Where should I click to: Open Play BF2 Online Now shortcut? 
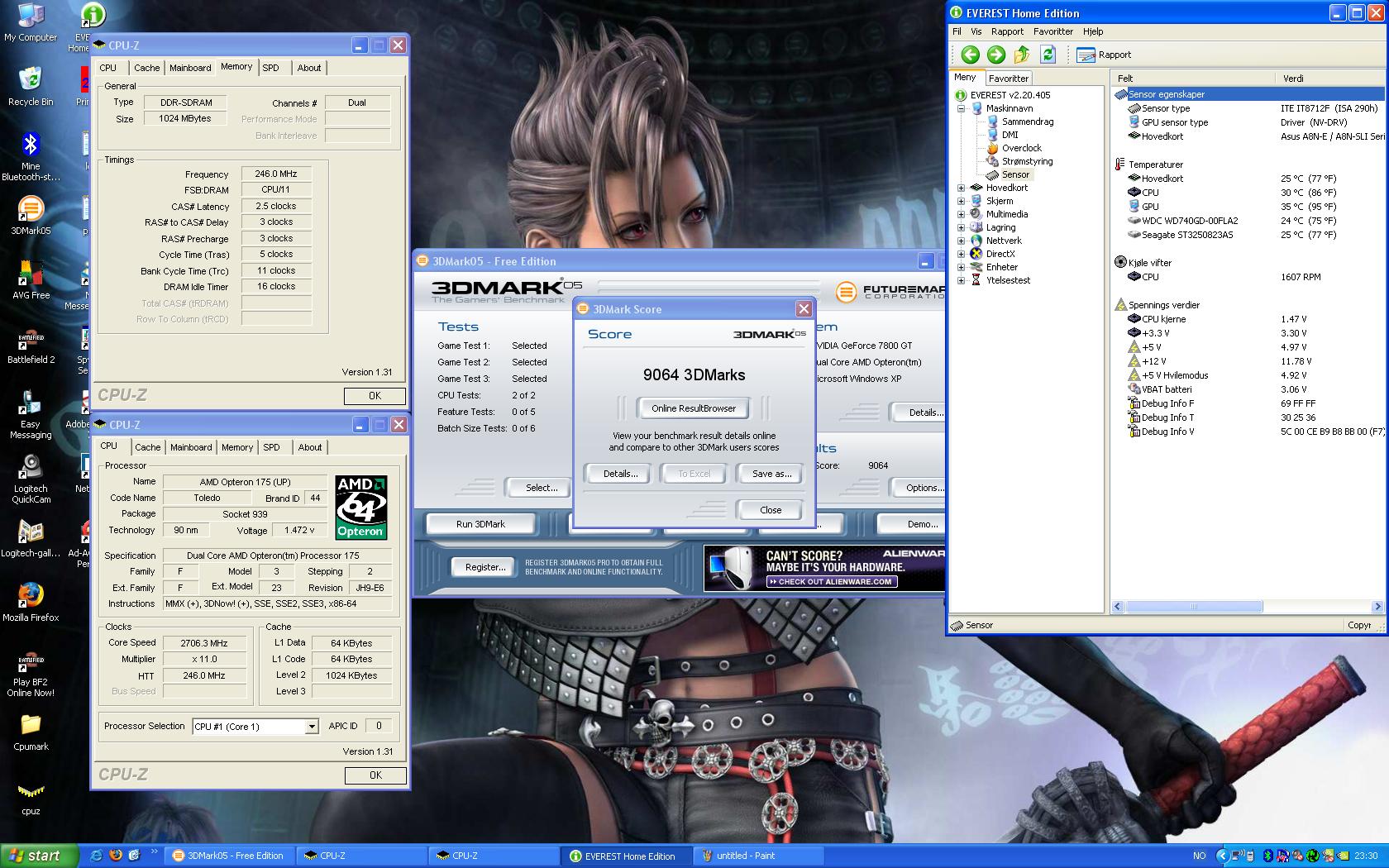(x=31, y=675)
